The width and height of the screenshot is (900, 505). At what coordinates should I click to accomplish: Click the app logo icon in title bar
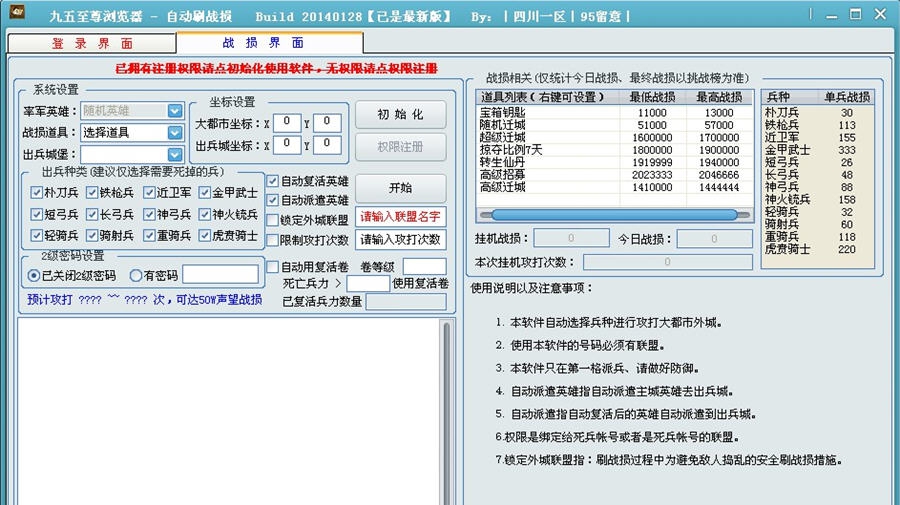(17, 12)
